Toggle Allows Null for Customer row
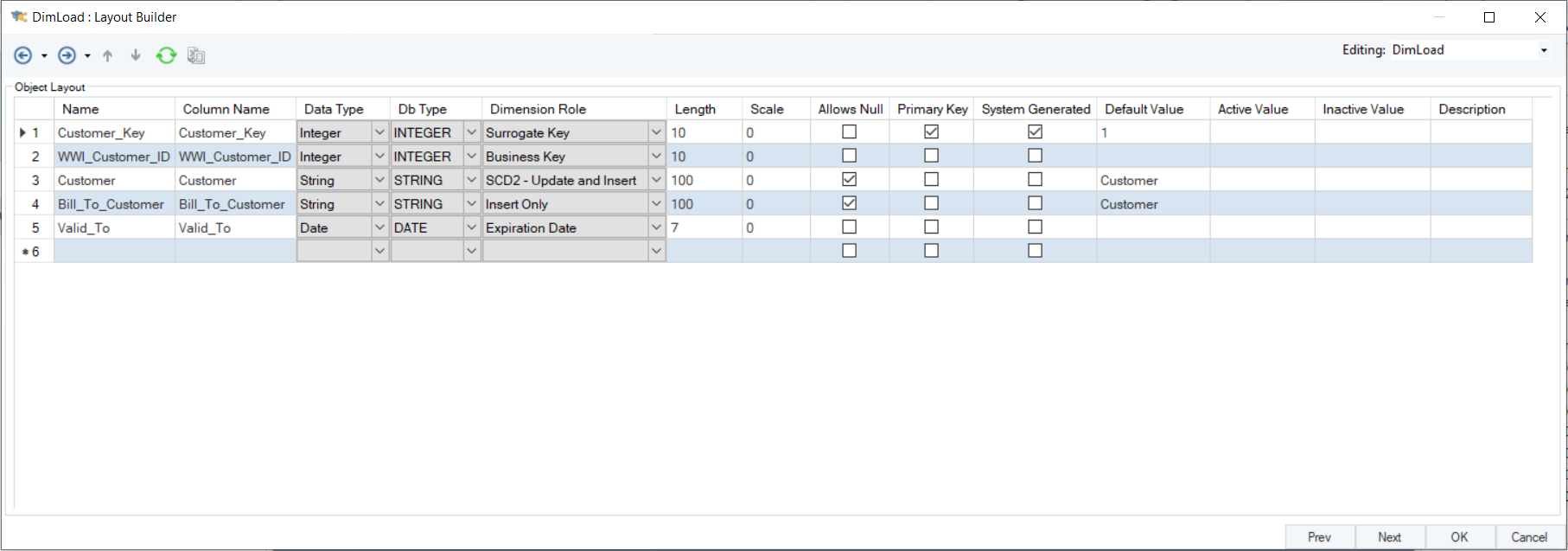Viewport: 1568px width, 551px height. click(x=849, y=180)
